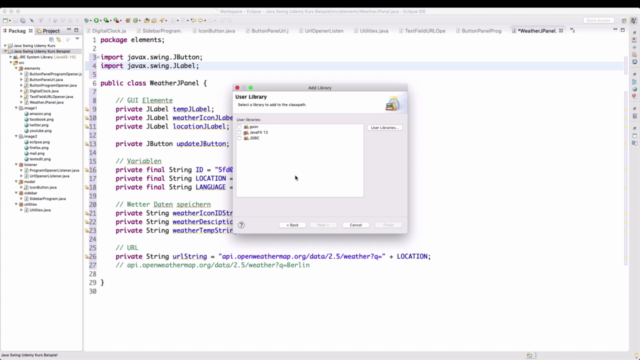
Task: Select DigitalClock.java in Package Explorer
Action: point(44,91)
